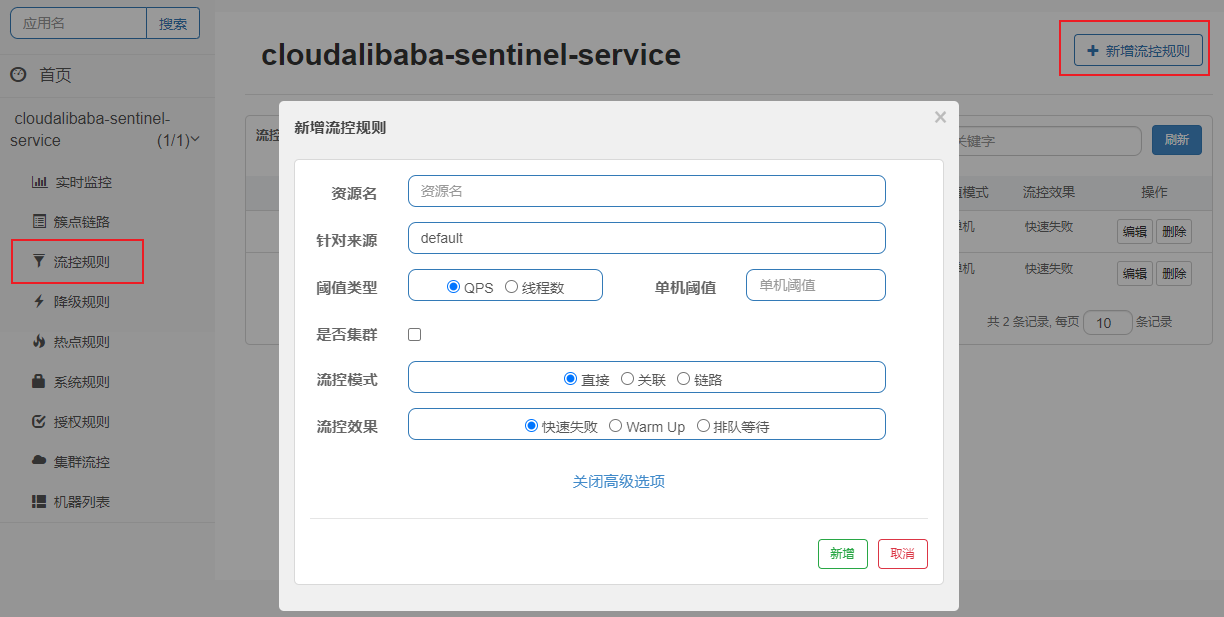
Task: Select the 排队等待 effect radio
Action: tap(703, 426)
